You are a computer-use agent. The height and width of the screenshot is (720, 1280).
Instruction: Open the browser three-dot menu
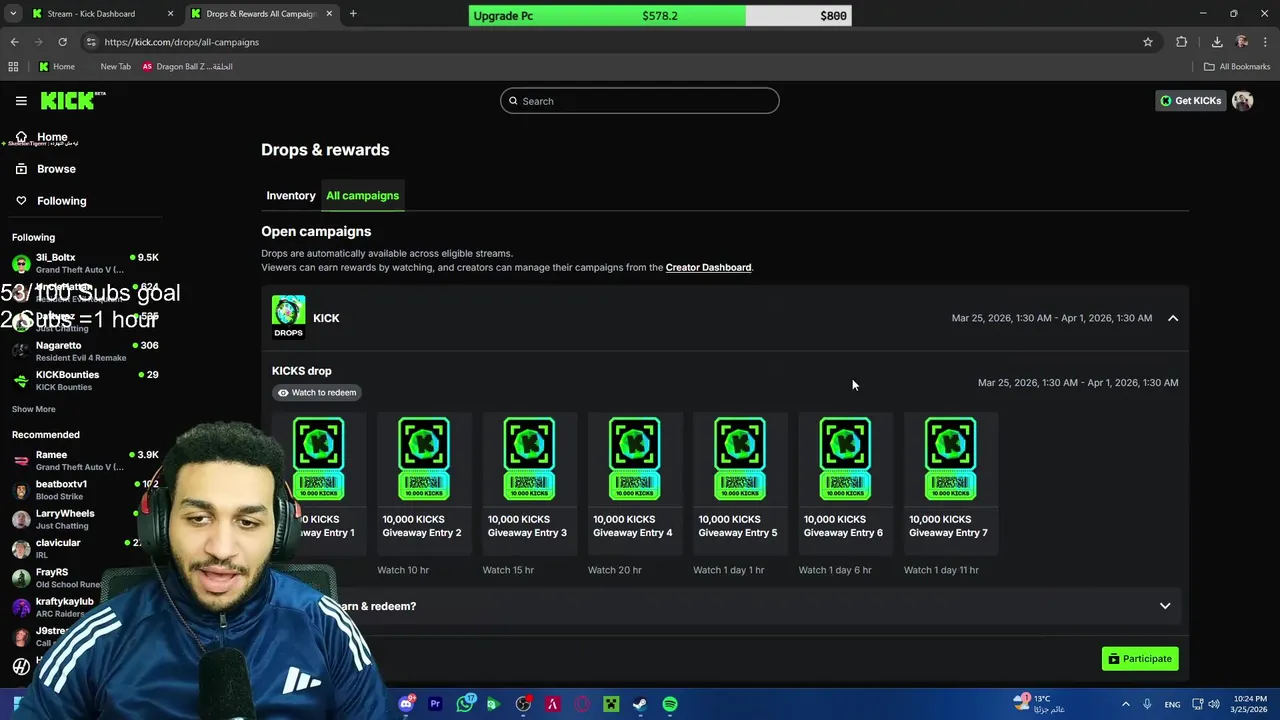pyautogui.click(x=1266, y=42)
